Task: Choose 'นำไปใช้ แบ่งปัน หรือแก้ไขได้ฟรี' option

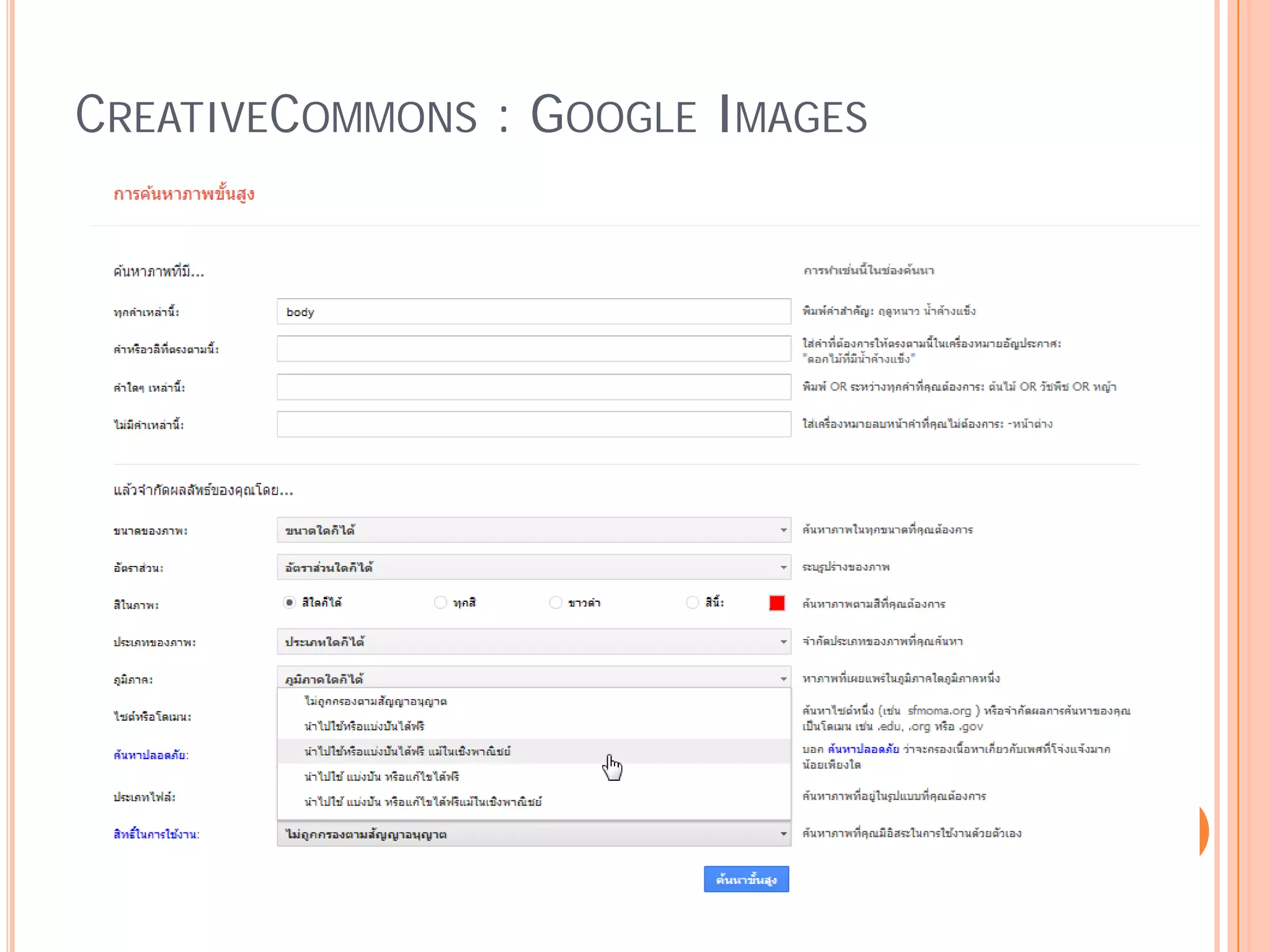Action: [x=534, y=776]
